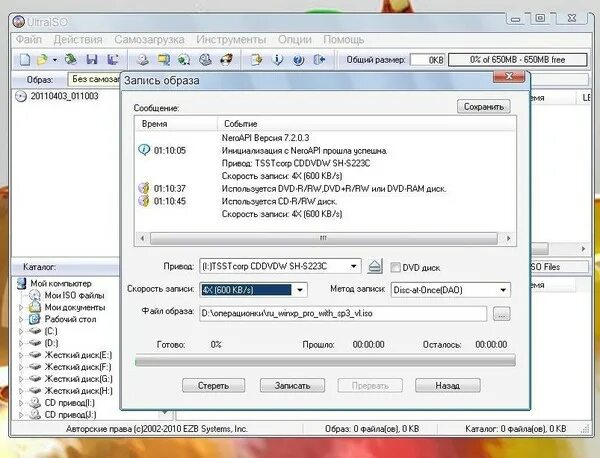
Task: Click the Записать button
Action: pos(292,385)
